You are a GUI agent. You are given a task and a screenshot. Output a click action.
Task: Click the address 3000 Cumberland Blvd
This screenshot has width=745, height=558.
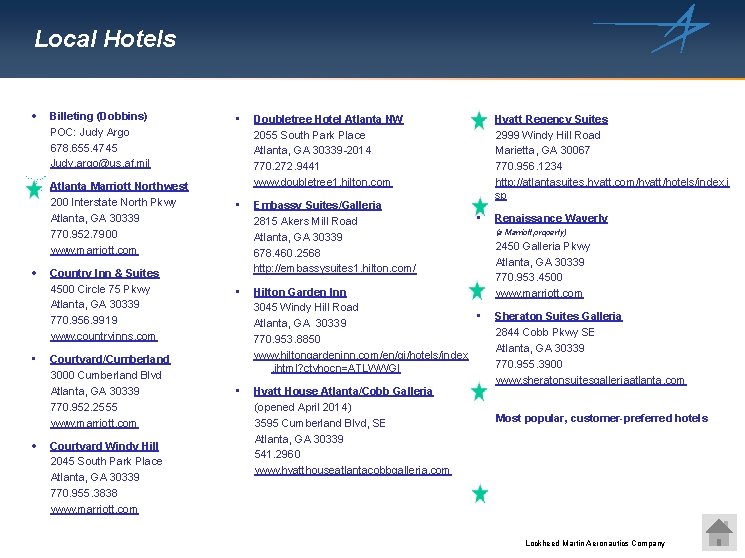[106, 375]
